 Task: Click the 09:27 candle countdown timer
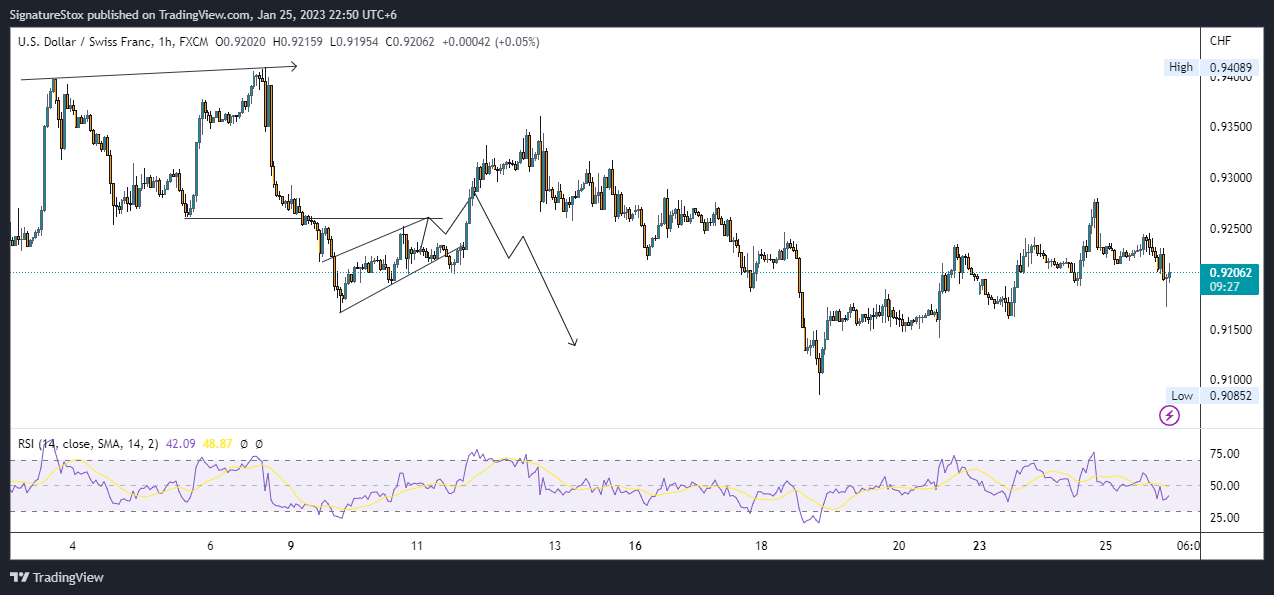pyautogui.click(x=1225, y=285)
